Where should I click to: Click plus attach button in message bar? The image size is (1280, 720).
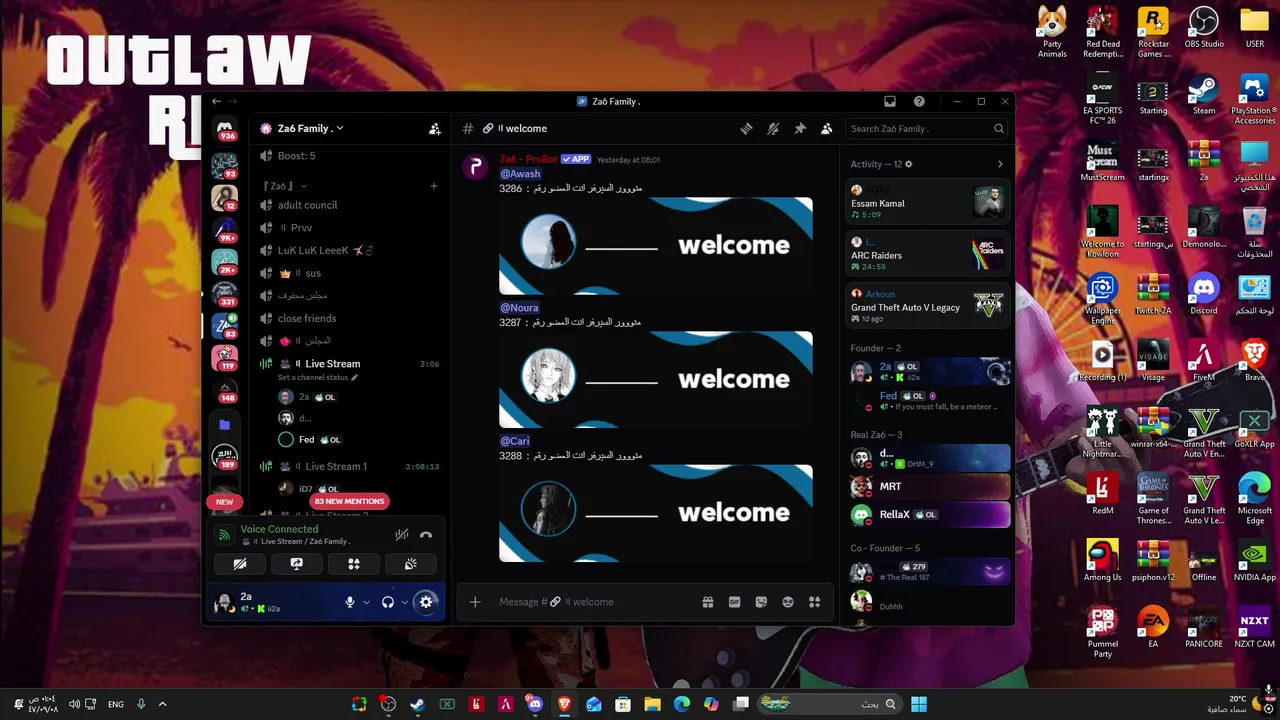475,602
